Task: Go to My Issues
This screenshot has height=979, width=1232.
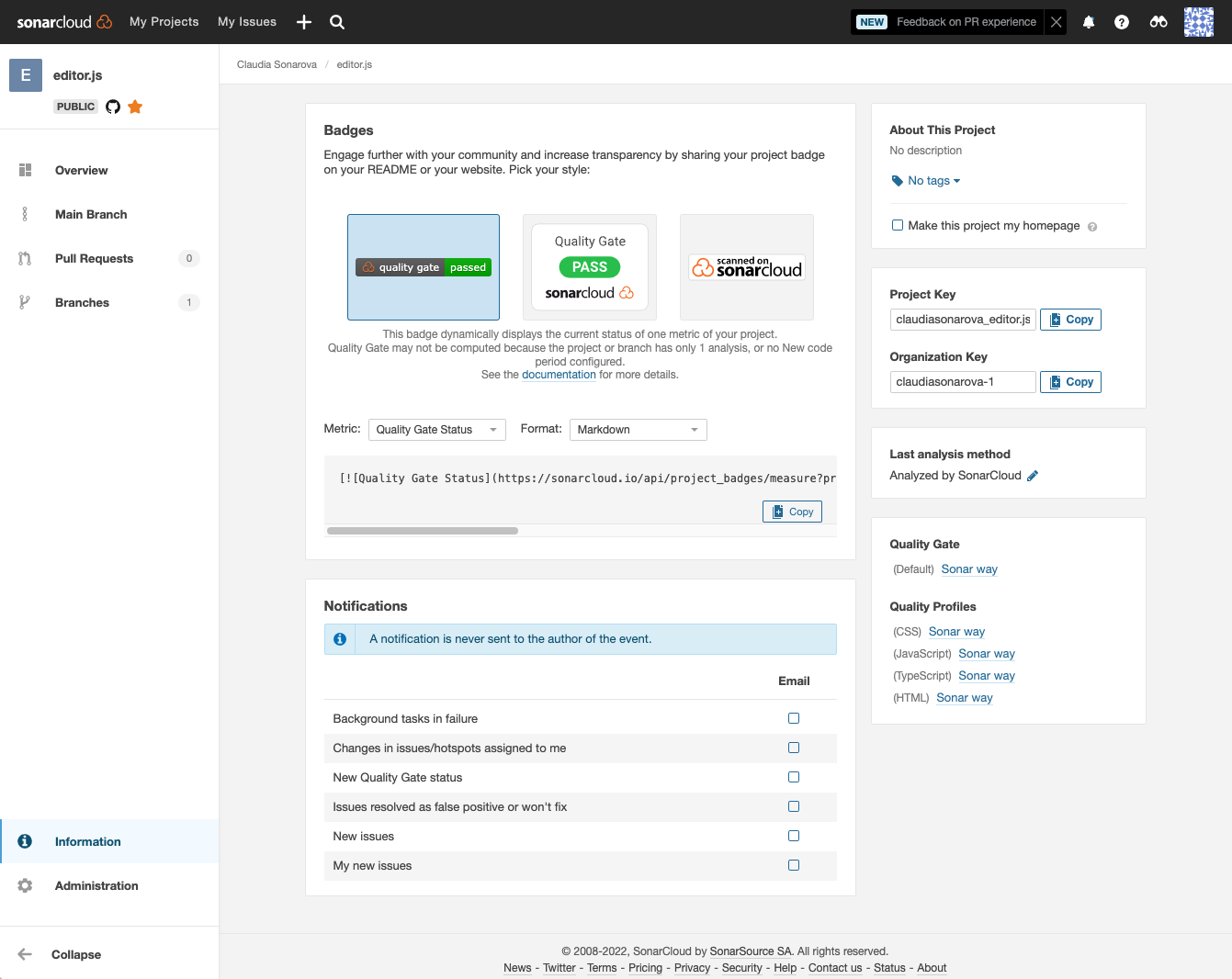Action: point(247,22)
